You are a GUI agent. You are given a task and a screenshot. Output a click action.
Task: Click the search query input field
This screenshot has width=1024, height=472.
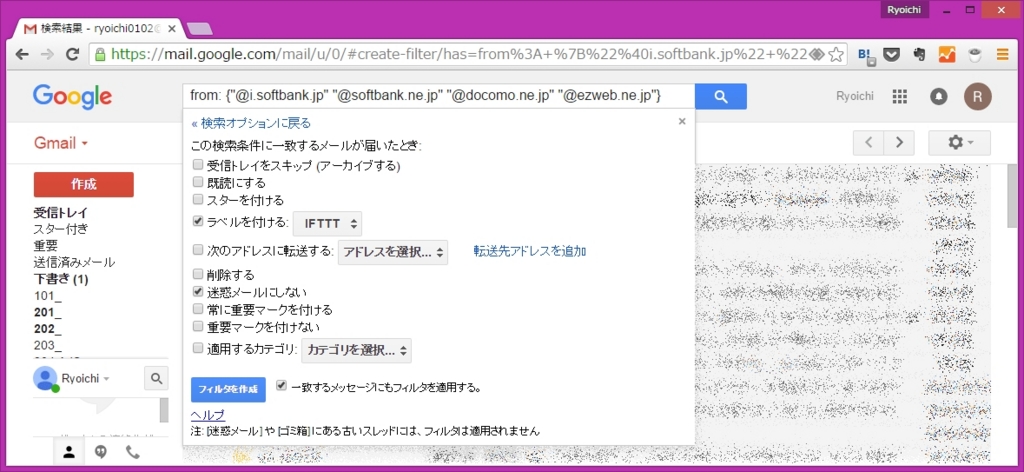438,97
